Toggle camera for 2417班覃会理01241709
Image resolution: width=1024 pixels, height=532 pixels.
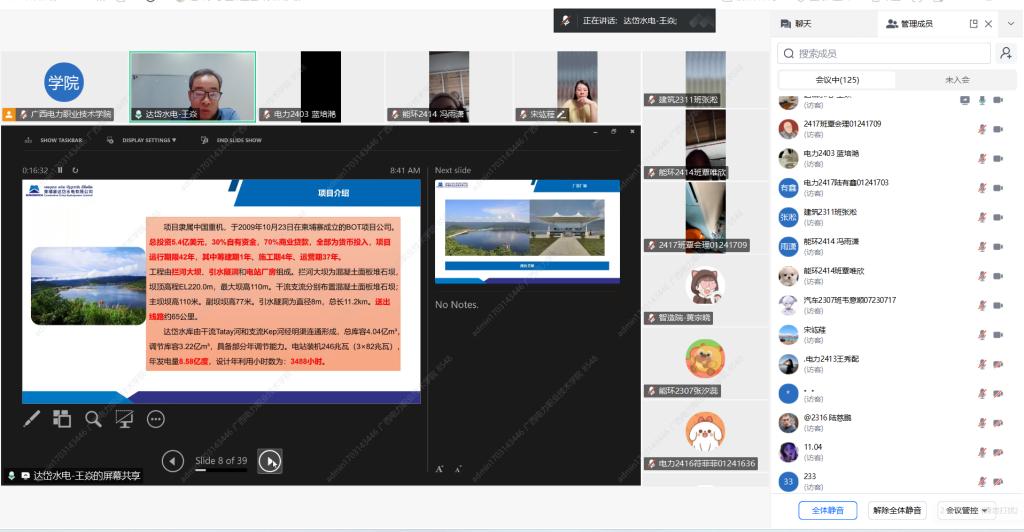point(998,129)
